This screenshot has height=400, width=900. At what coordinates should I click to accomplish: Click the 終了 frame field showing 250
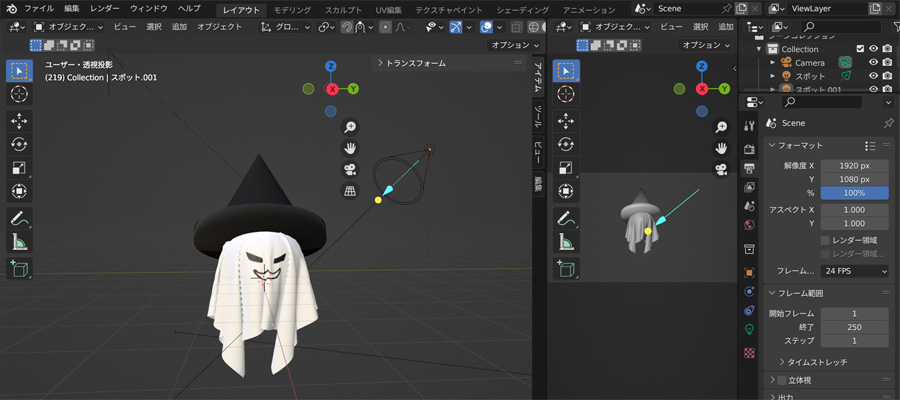[855, 327]
